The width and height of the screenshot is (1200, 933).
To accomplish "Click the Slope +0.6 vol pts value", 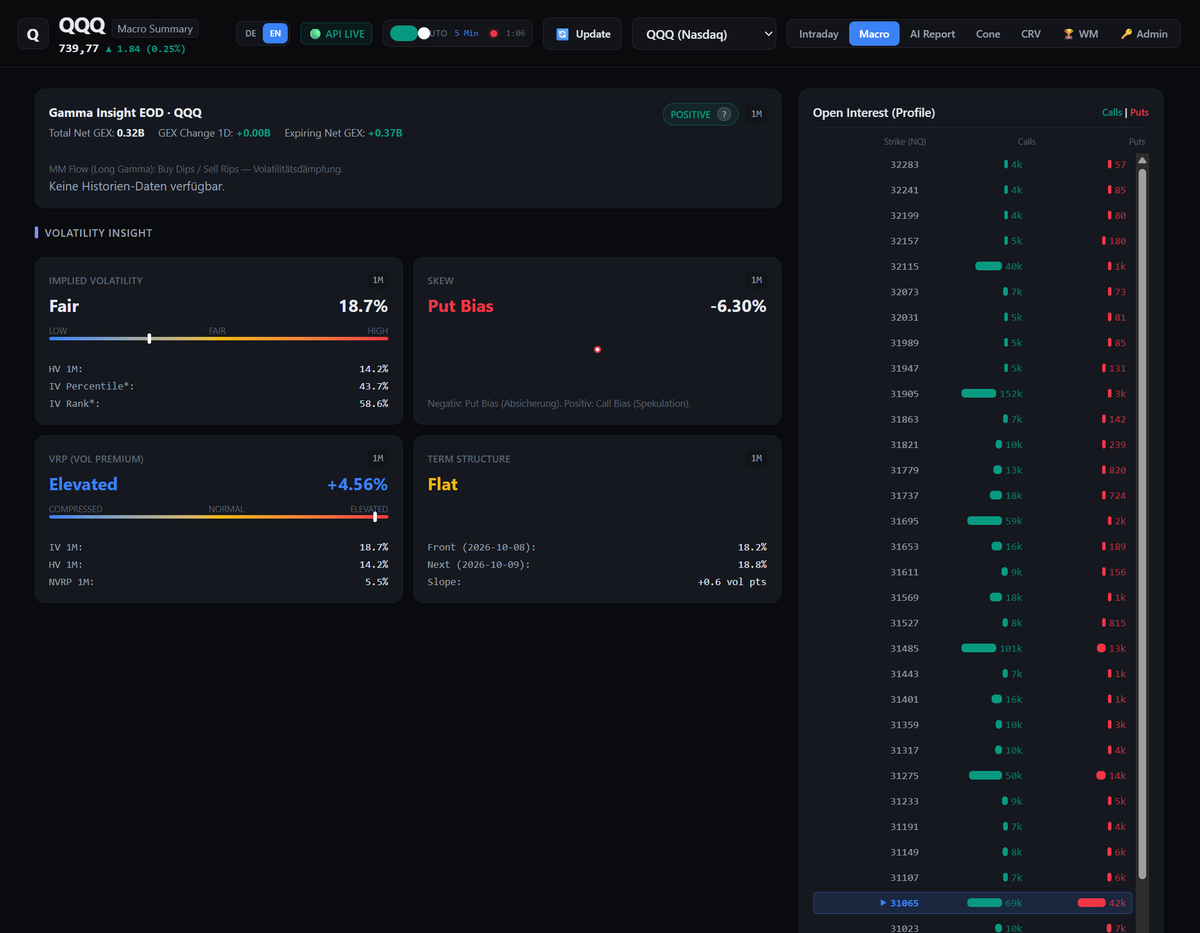I will (732, 582).
